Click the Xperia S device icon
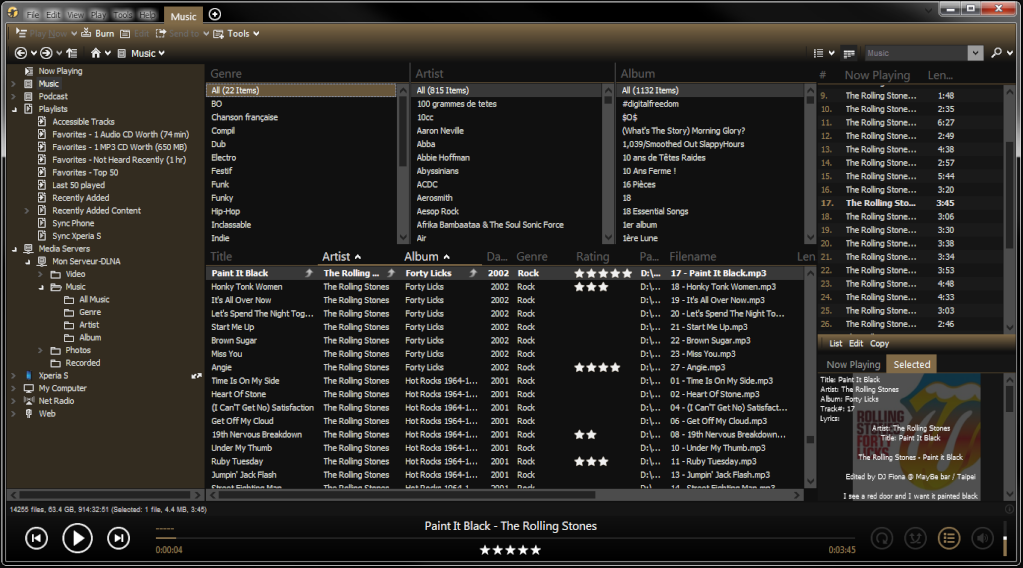This screenshot has width=1023, height=568. (x=28, y=375)
